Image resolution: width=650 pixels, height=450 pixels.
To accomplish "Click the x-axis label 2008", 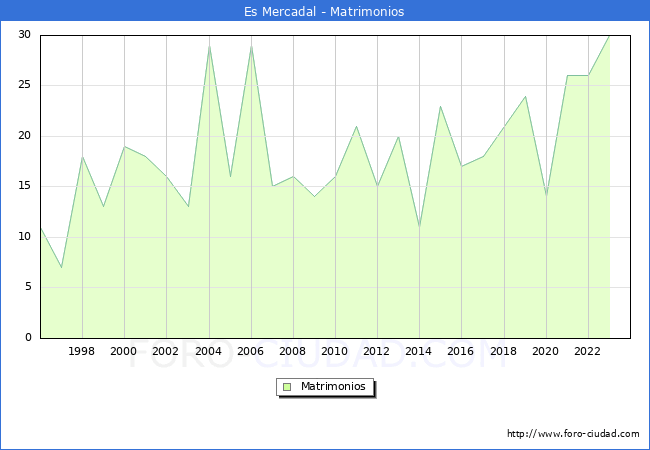I will pyautogui.click(x=292, y=351).
